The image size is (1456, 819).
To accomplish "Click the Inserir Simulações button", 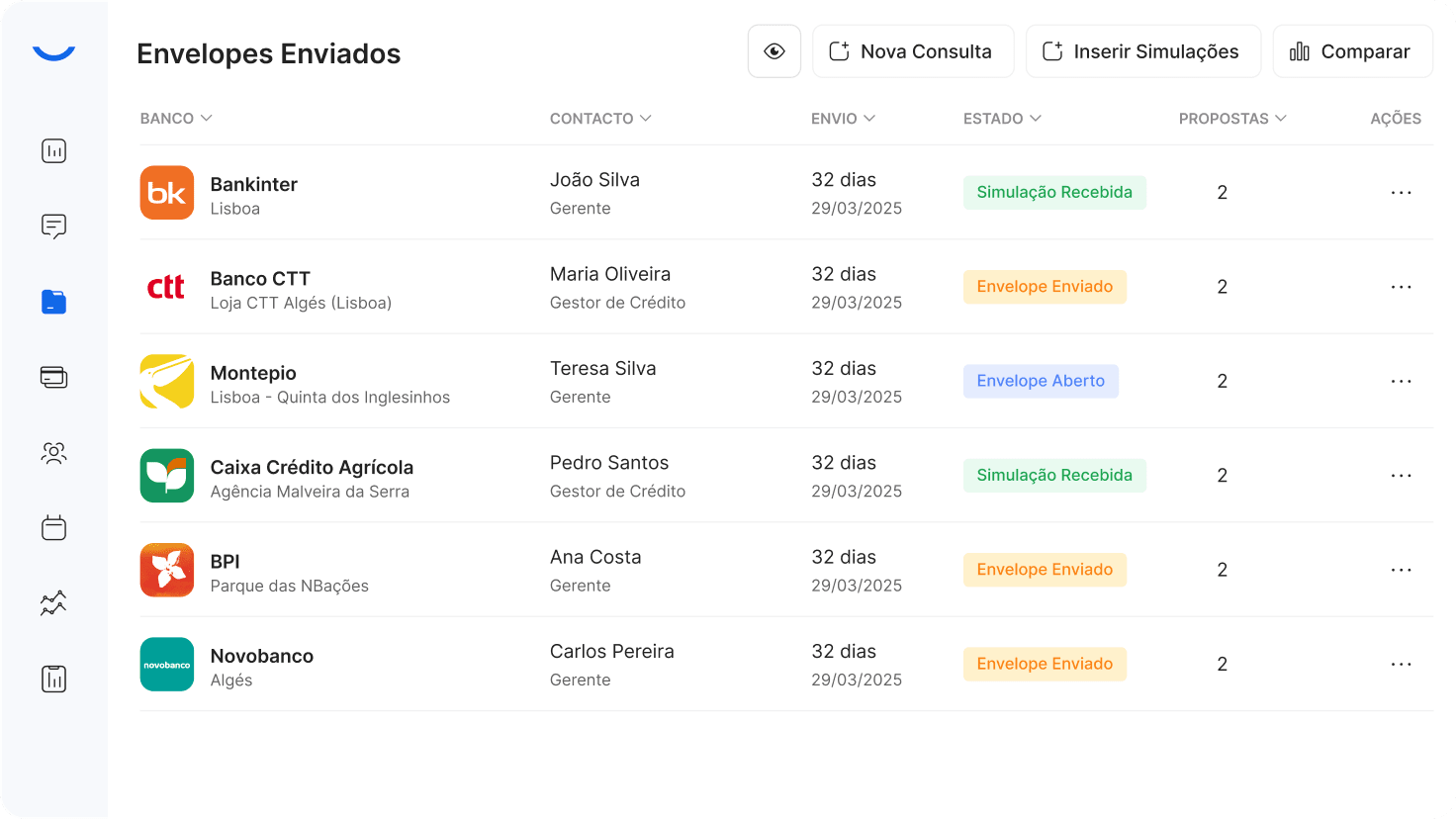I will click(1143, 50).
